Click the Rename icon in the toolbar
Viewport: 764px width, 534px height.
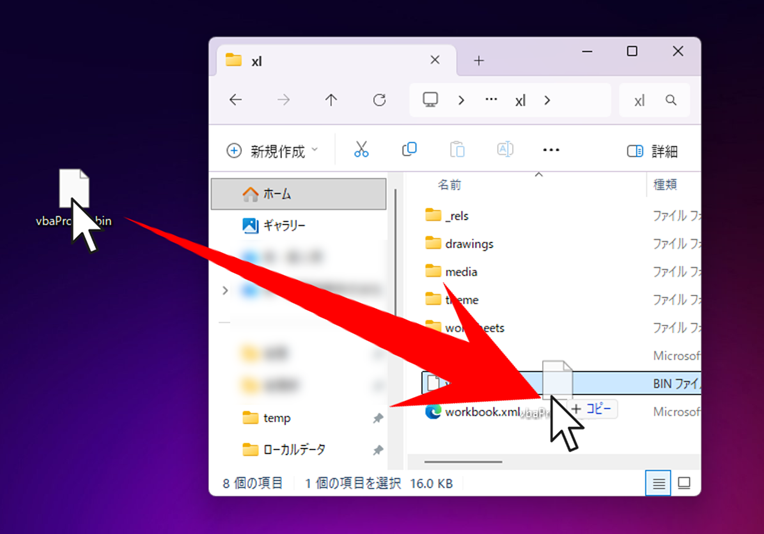[505, 150]
